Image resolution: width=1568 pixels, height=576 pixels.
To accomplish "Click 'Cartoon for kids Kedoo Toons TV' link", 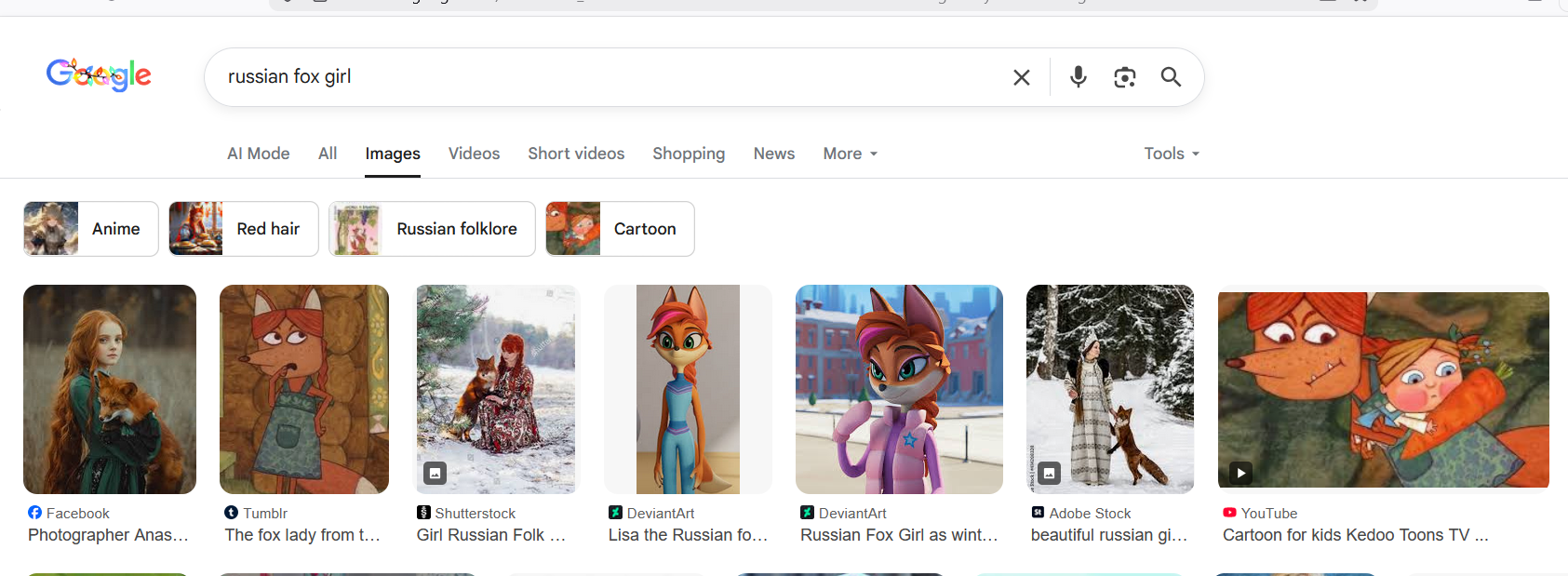I will [1356, 535].
